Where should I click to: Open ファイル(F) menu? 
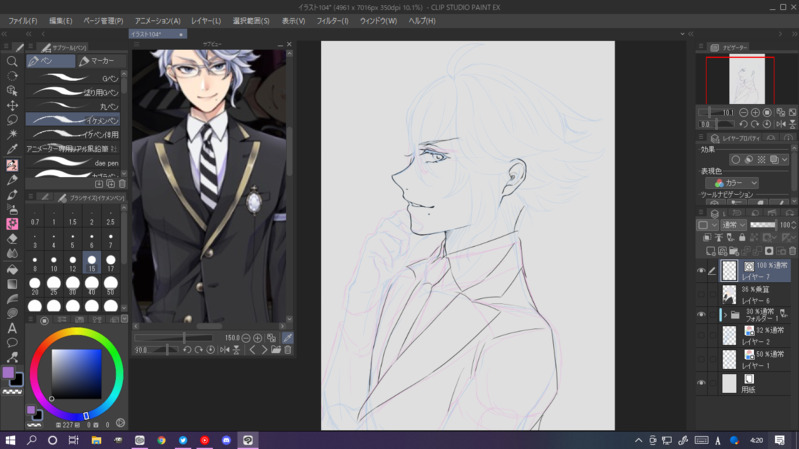point(22,21)
